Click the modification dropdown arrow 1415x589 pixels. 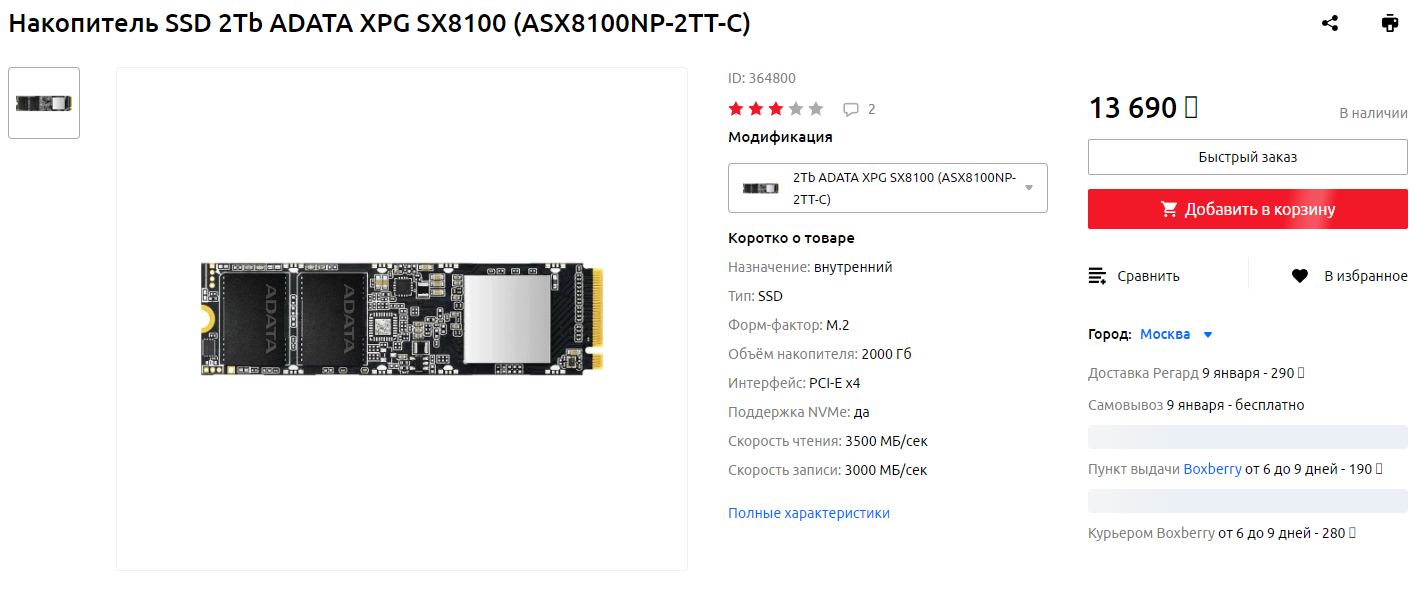tap(1029, 188)
